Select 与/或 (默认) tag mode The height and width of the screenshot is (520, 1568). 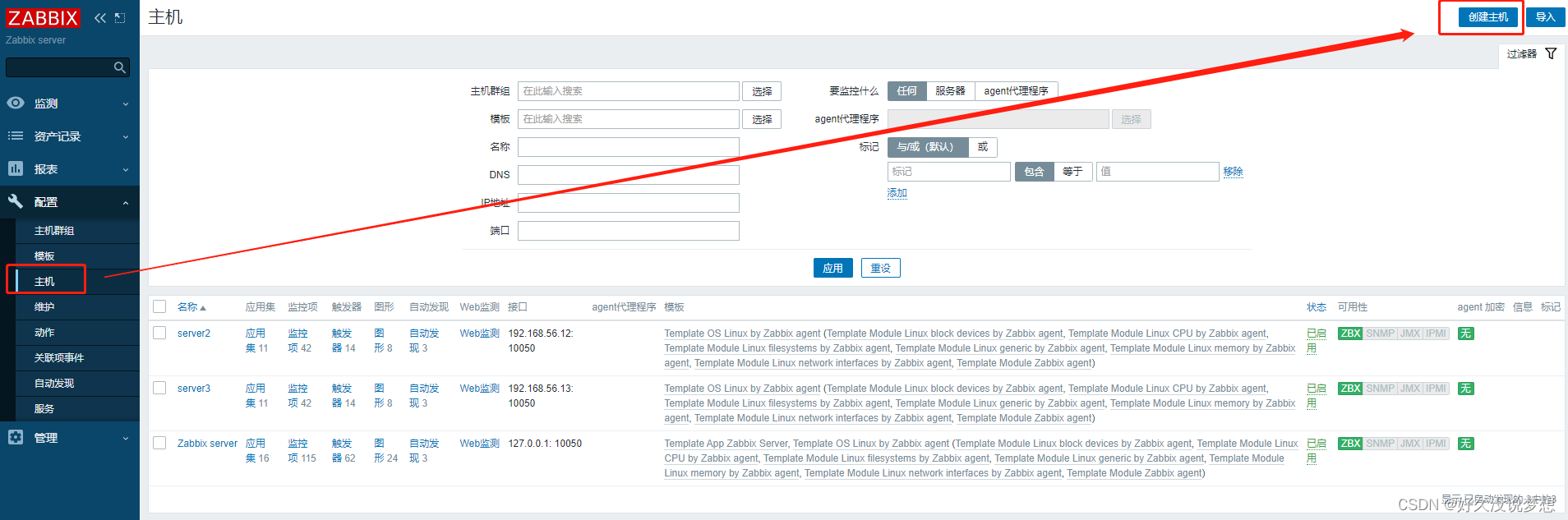[x=928, y=147]
